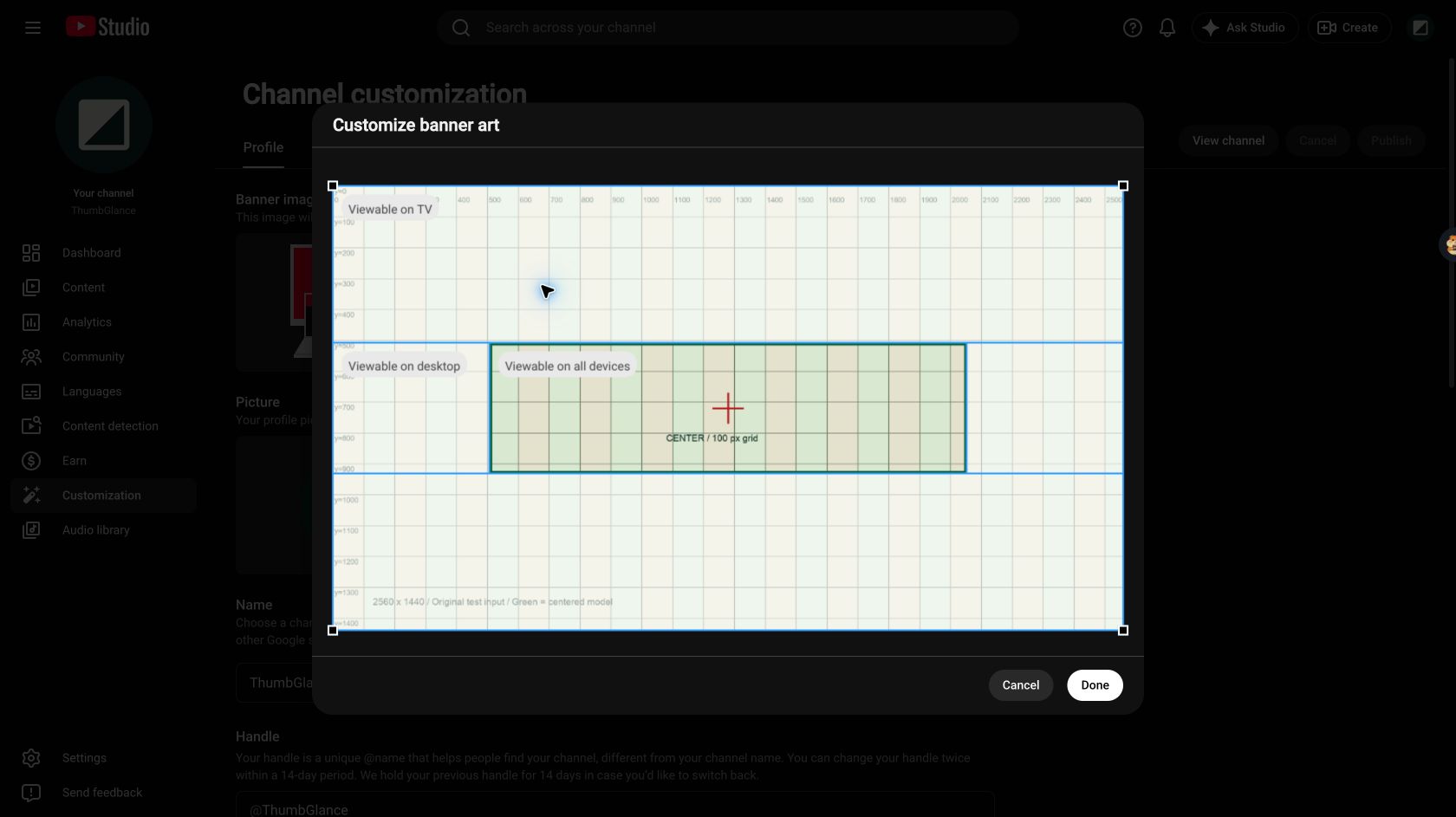
Task: Click the search magnifier icon
Action: click(461, 28)
